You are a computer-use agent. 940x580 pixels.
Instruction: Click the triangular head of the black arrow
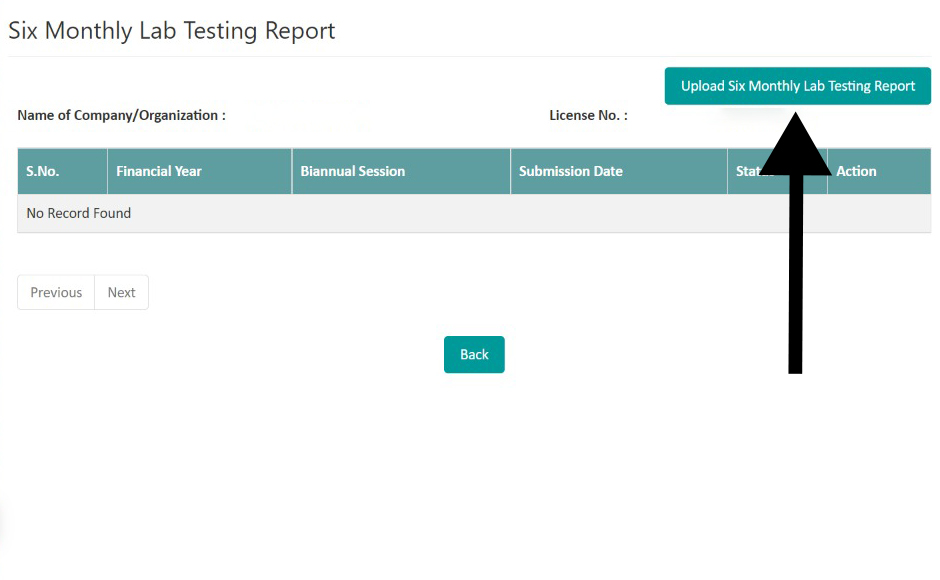click(x=796, y=147)
